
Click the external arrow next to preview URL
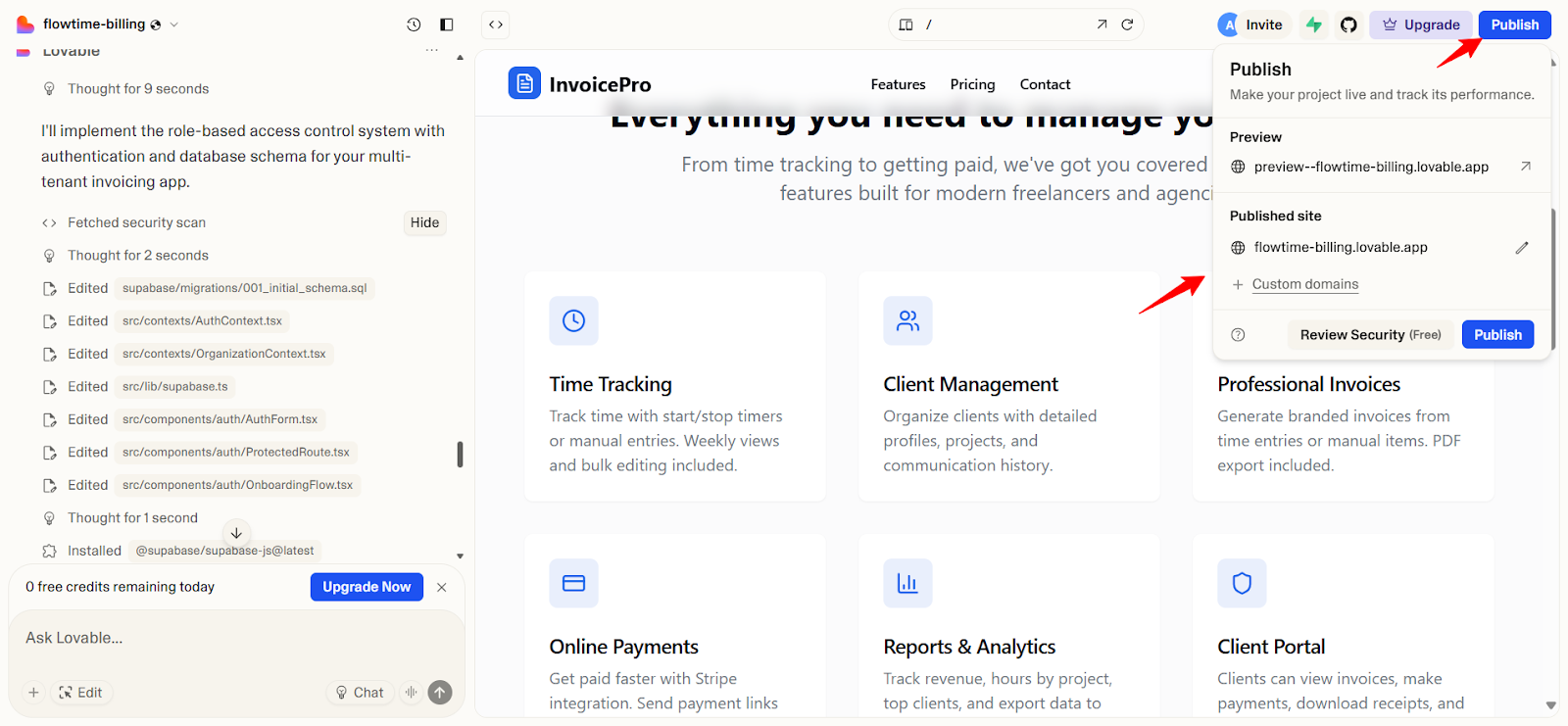1526,167
